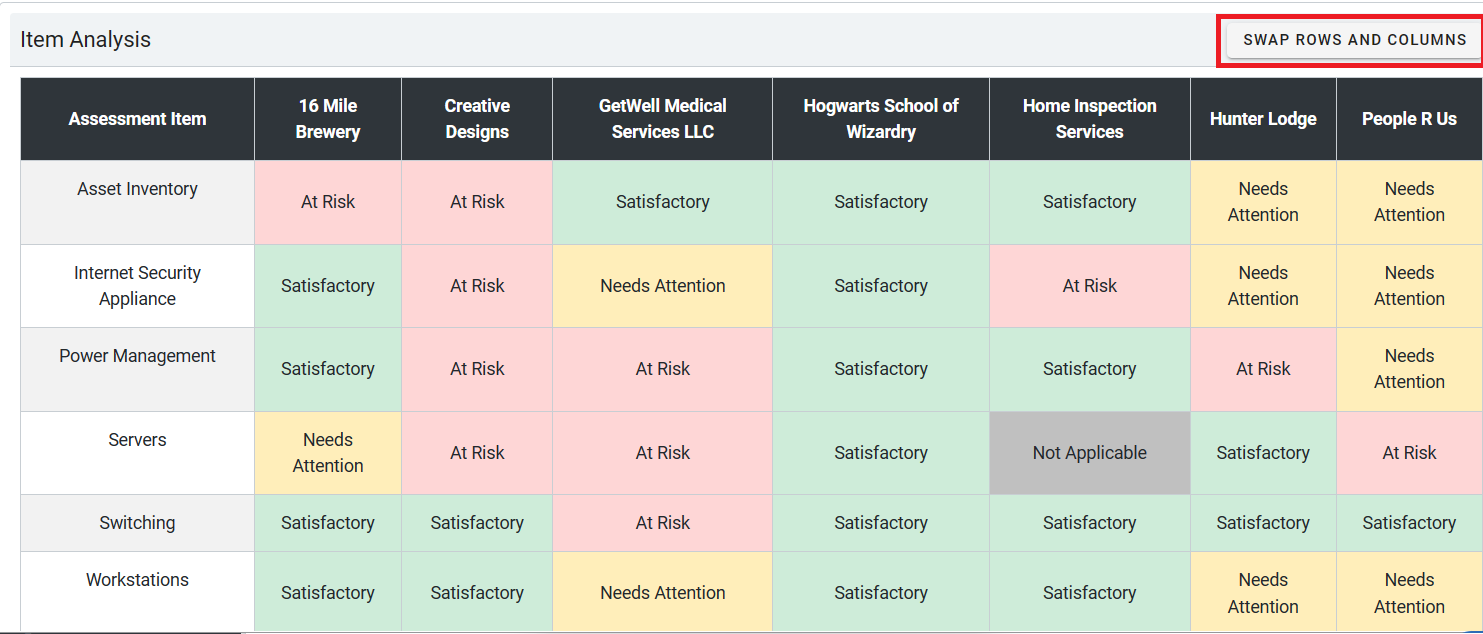Select the Not Applicable cell for Servers

coord(1090,453)
